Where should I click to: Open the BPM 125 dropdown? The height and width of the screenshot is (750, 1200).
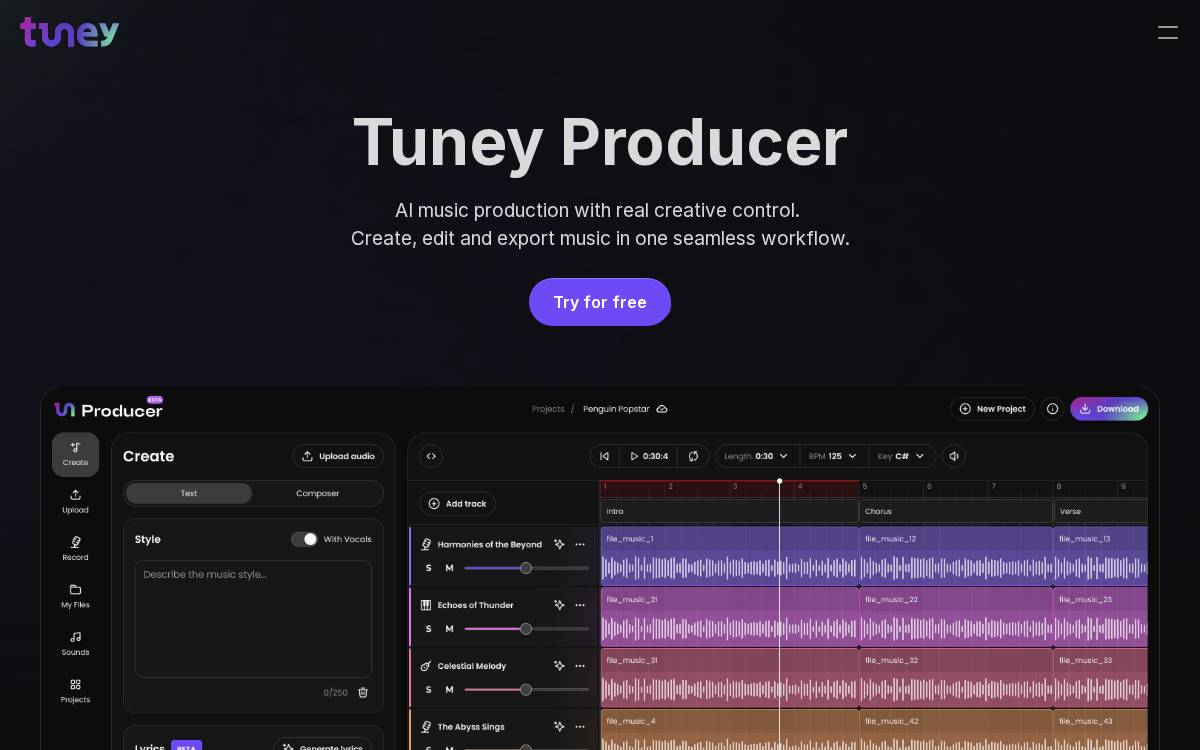pos(833,456)
